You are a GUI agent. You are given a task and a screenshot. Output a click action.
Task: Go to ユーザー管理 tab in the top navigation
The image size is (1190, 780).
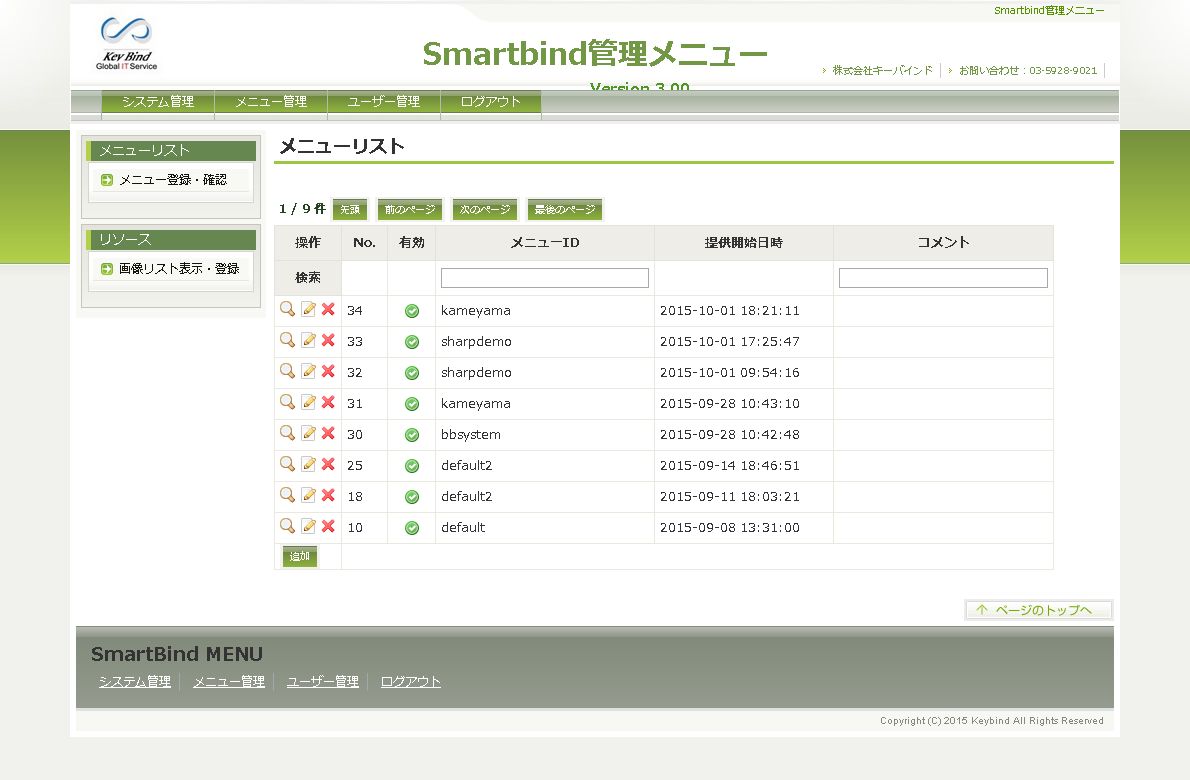pyautogui.click(x=384, y=102)
